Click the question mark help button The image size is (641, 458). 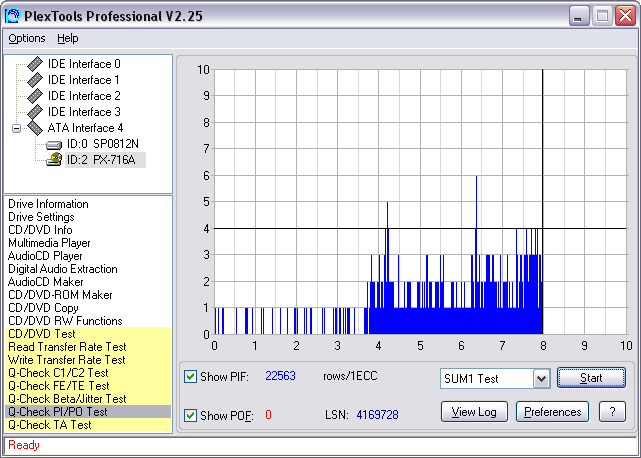(612, 412)
